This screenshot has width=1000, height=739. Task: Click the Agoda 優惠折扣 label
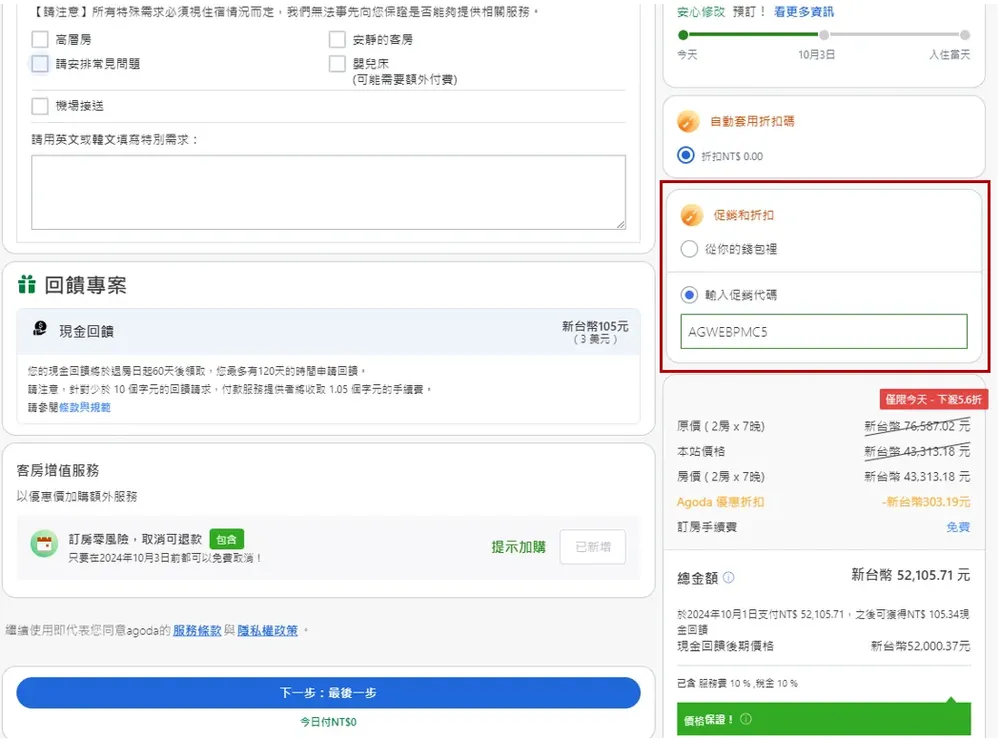(720, 502)
